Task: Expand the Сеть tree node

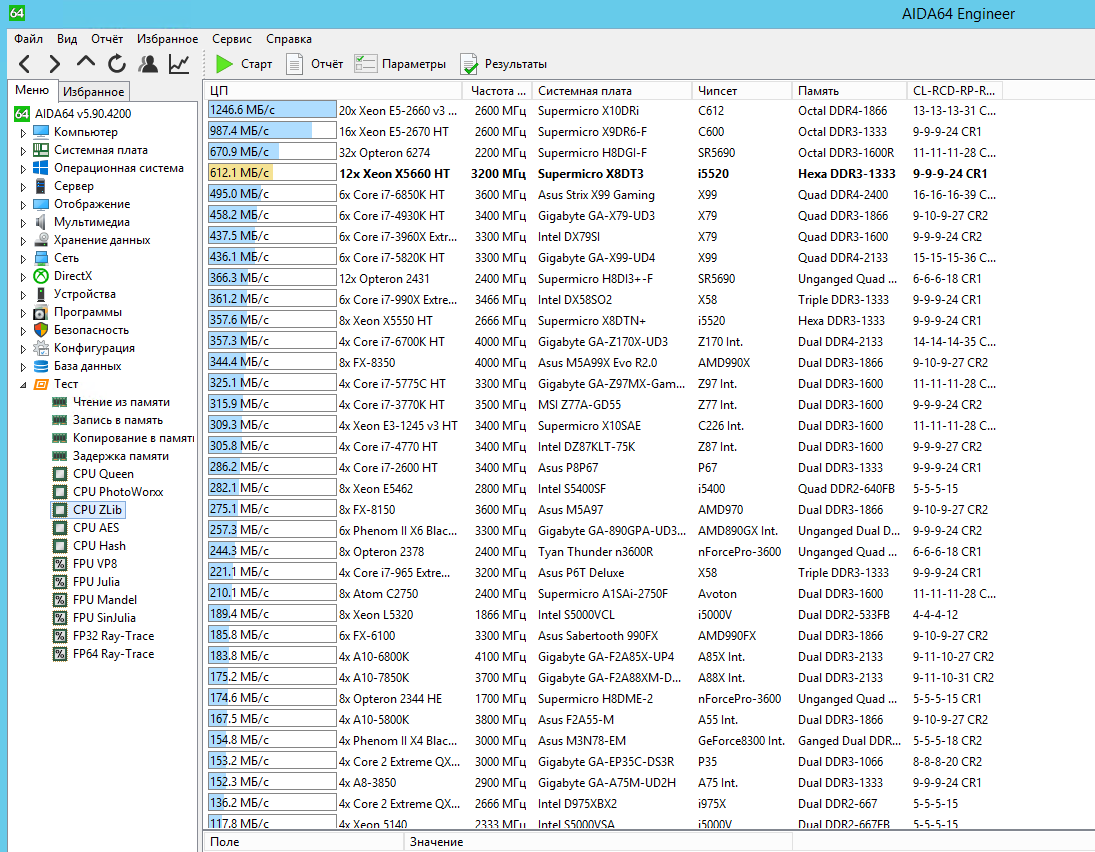Action: (x=23, y=259)
